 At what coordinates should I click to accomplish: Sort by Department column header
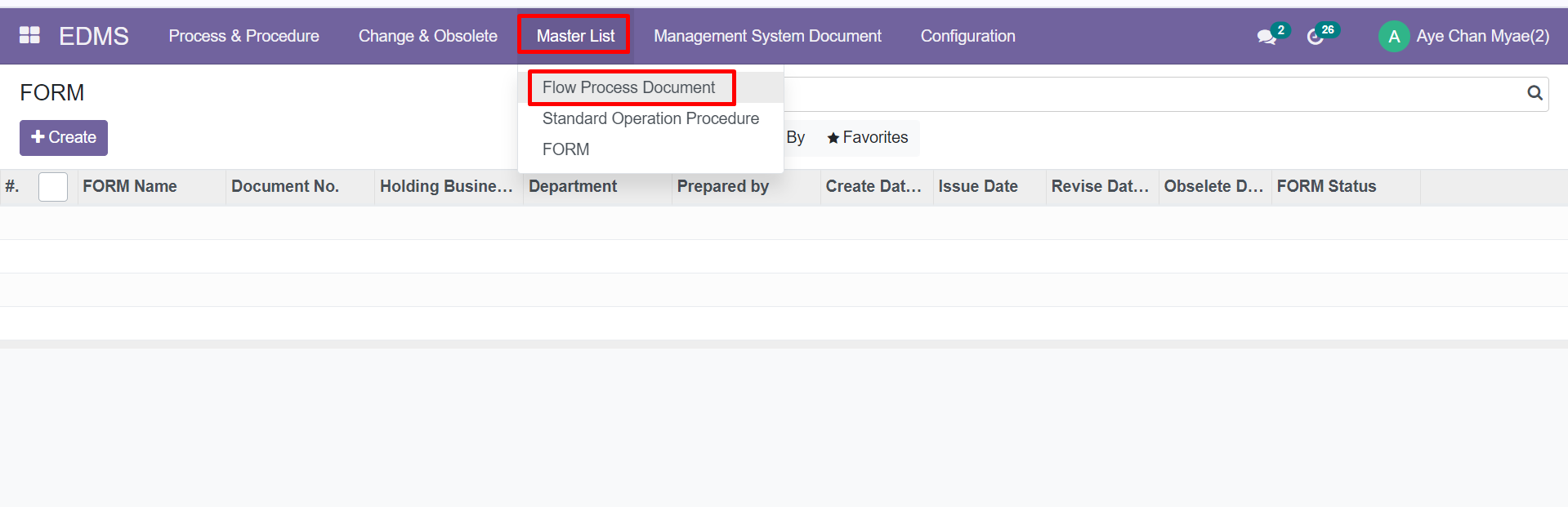[597, 187]
